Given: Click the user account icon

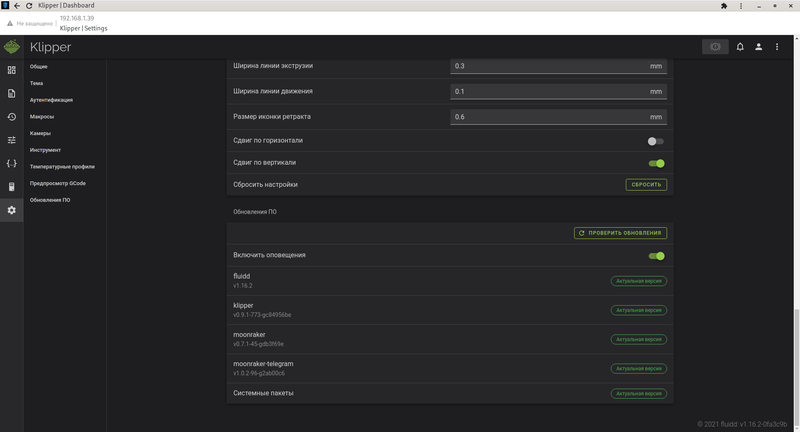Looking at the screenshot, I should [x=759, y=46].
